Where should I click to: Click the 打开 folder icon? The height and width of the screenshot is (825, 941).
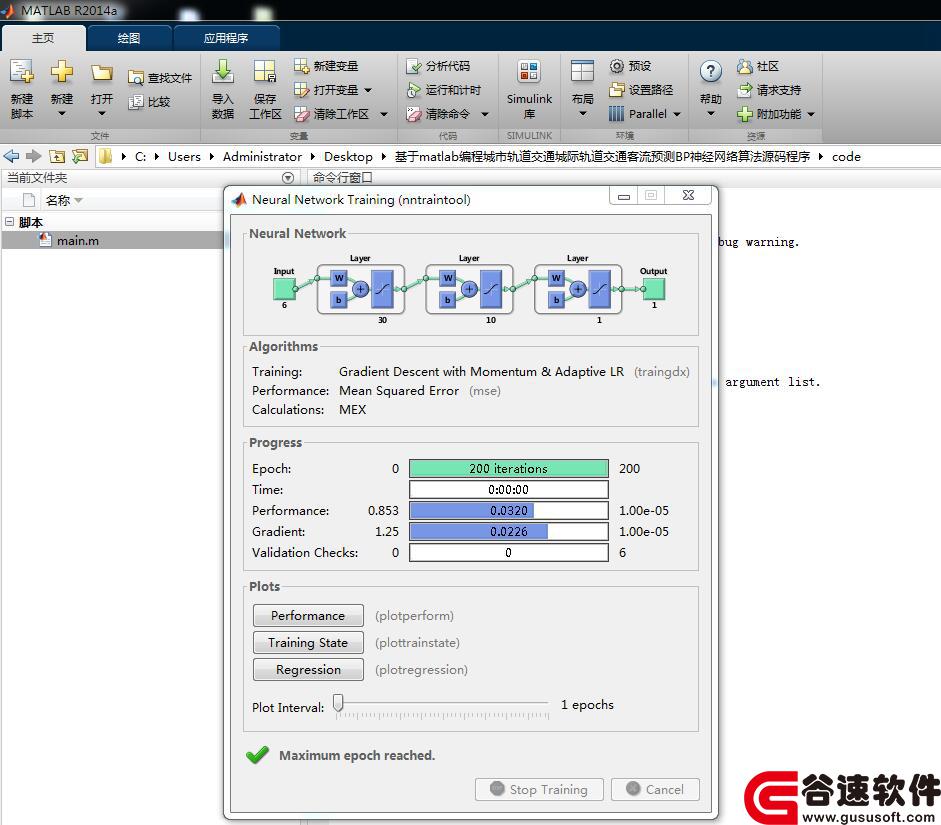(101, 73)
